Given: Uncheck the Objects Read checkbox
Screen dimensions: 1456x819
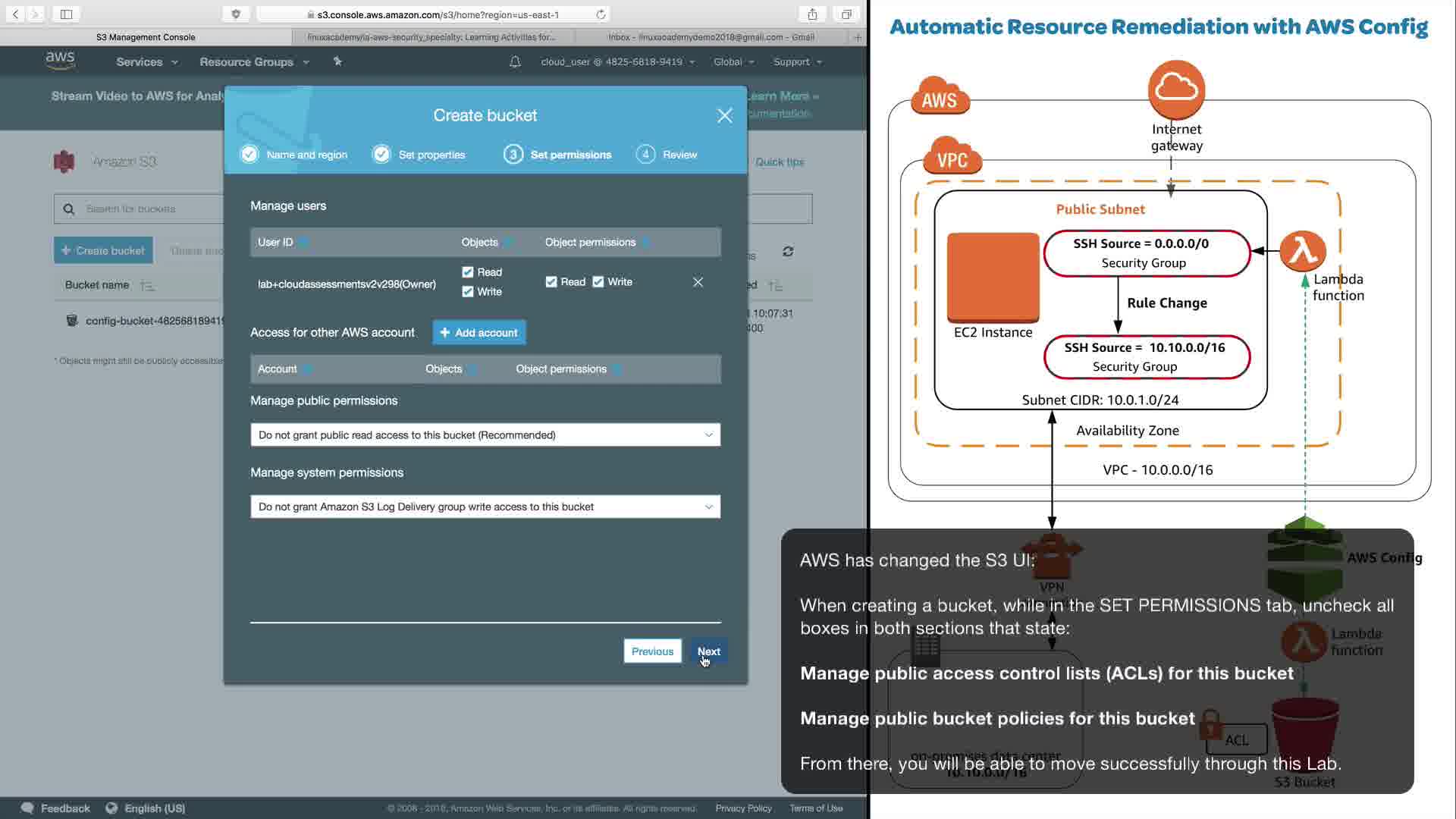Looking at the screenshot, I should click(468, 272).
